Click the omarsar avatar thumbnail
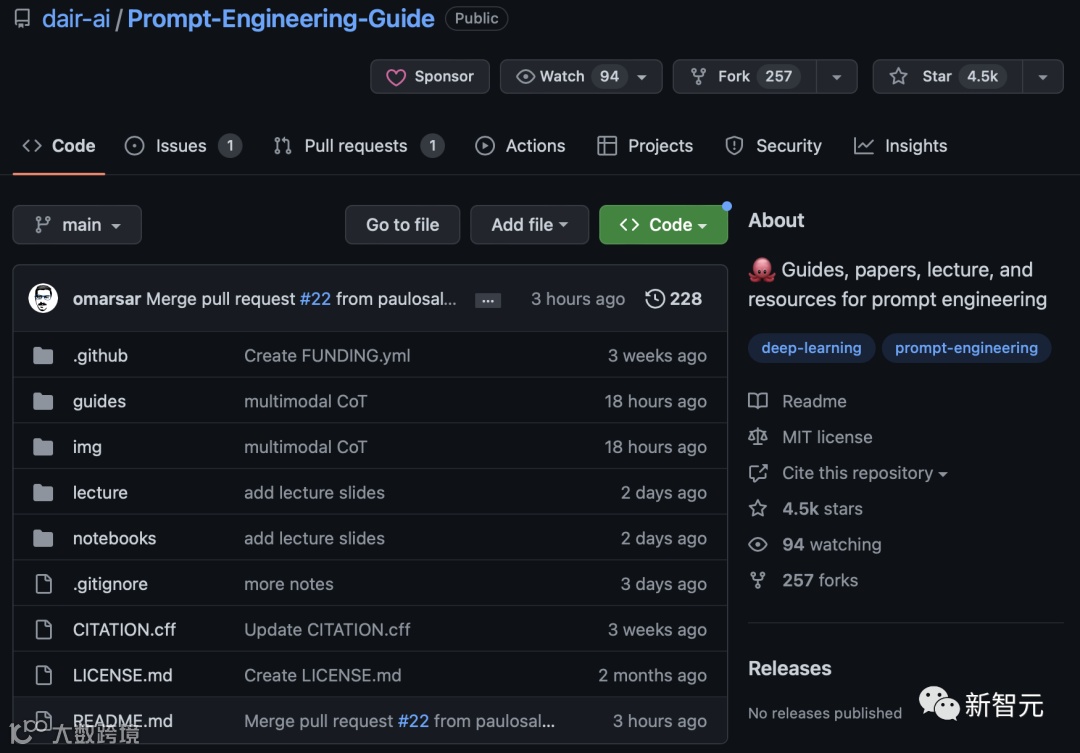1080x753 pixels. 43,299
